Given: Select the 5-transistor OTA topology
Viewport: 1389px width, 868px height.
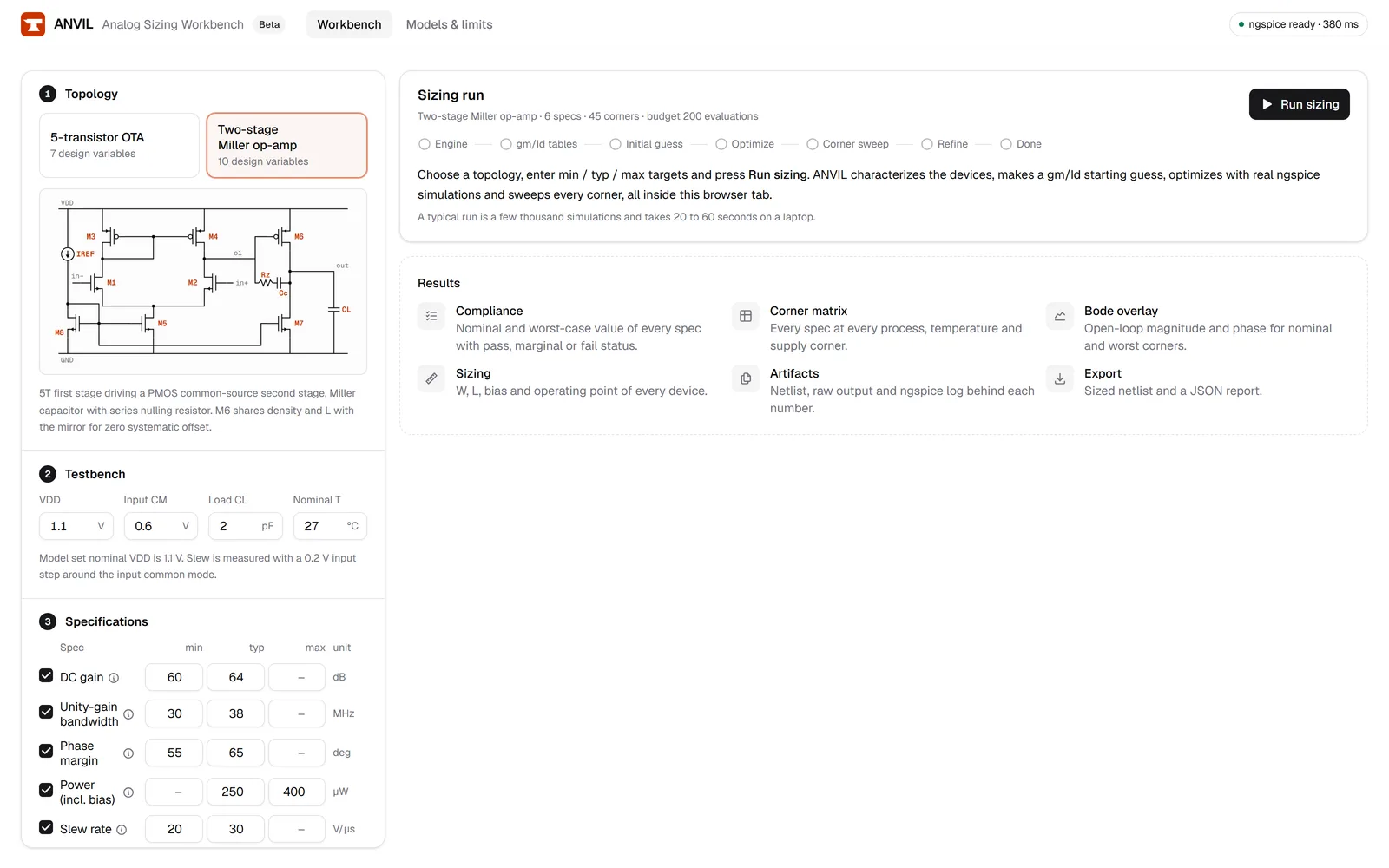Looking at the screenshot, I should point(120,145).
